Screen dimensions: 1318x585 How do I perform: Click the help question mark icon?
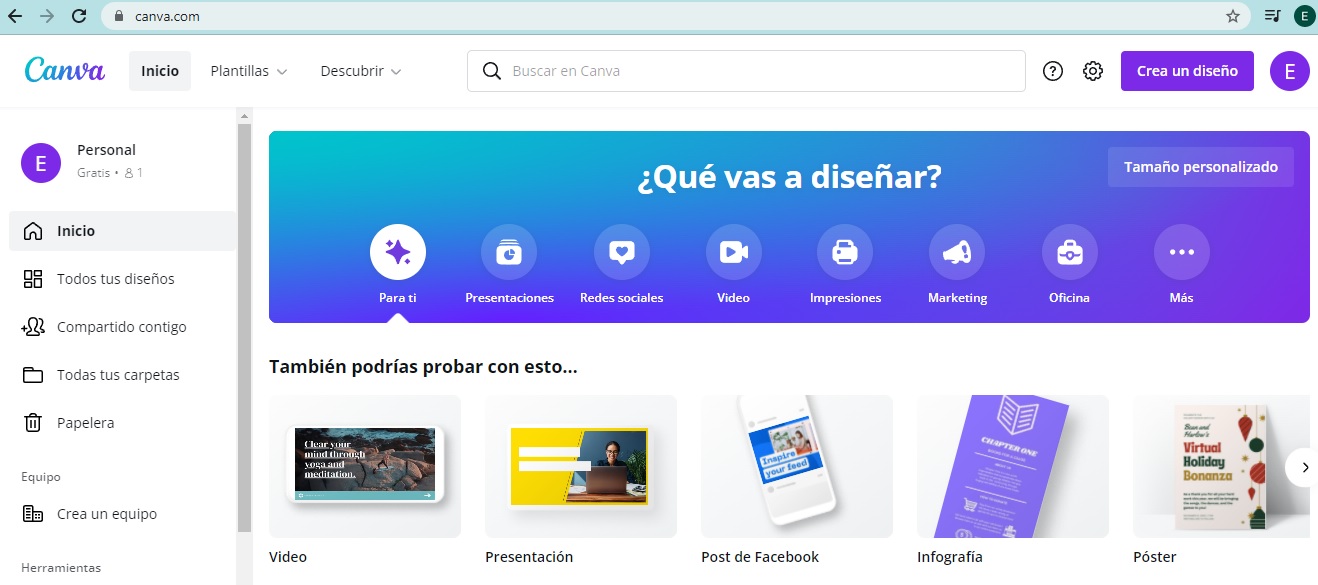(1052, 70)
